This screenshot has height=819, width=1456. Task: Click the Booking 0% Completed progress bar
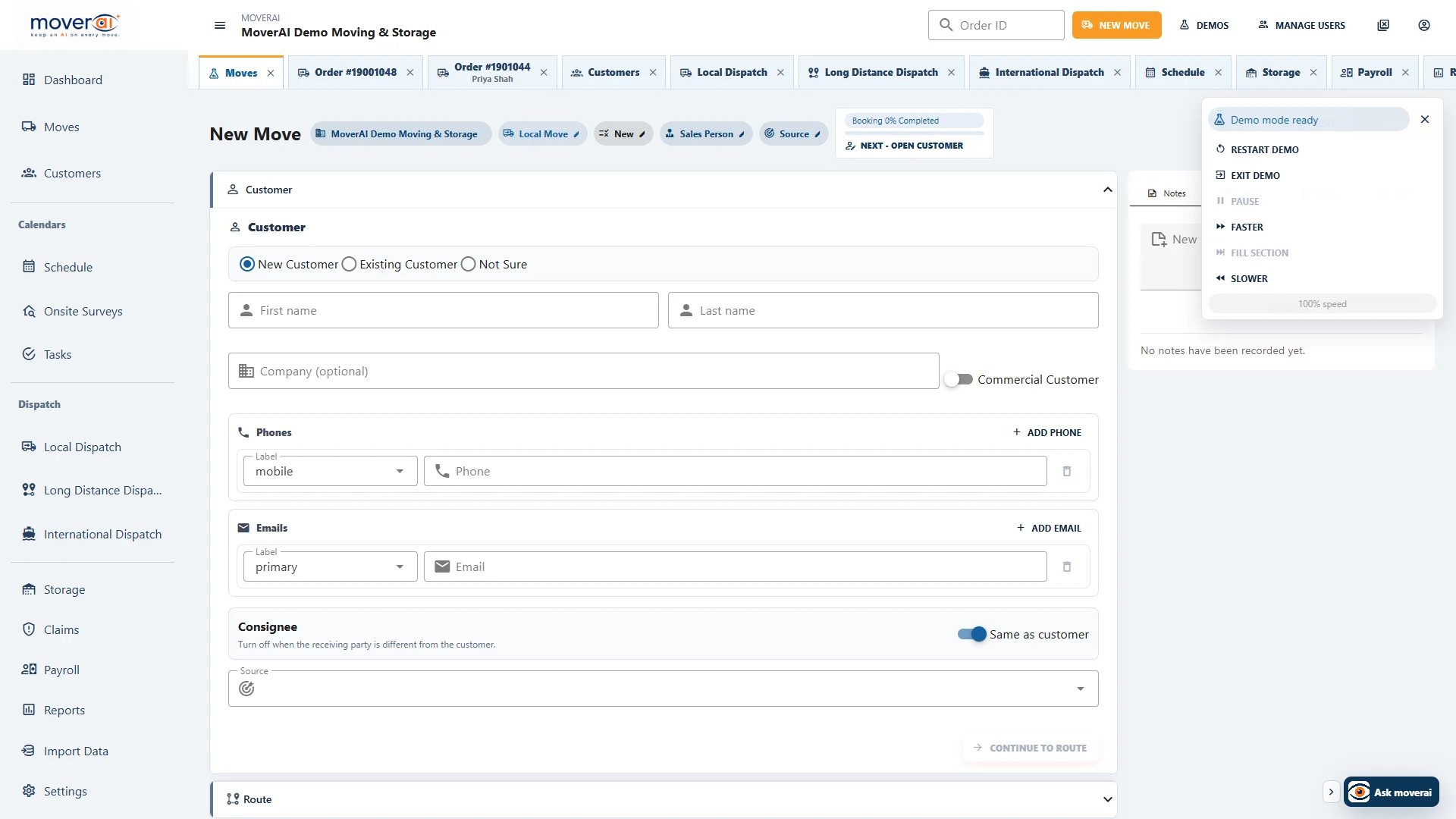[x=915, y=121]
